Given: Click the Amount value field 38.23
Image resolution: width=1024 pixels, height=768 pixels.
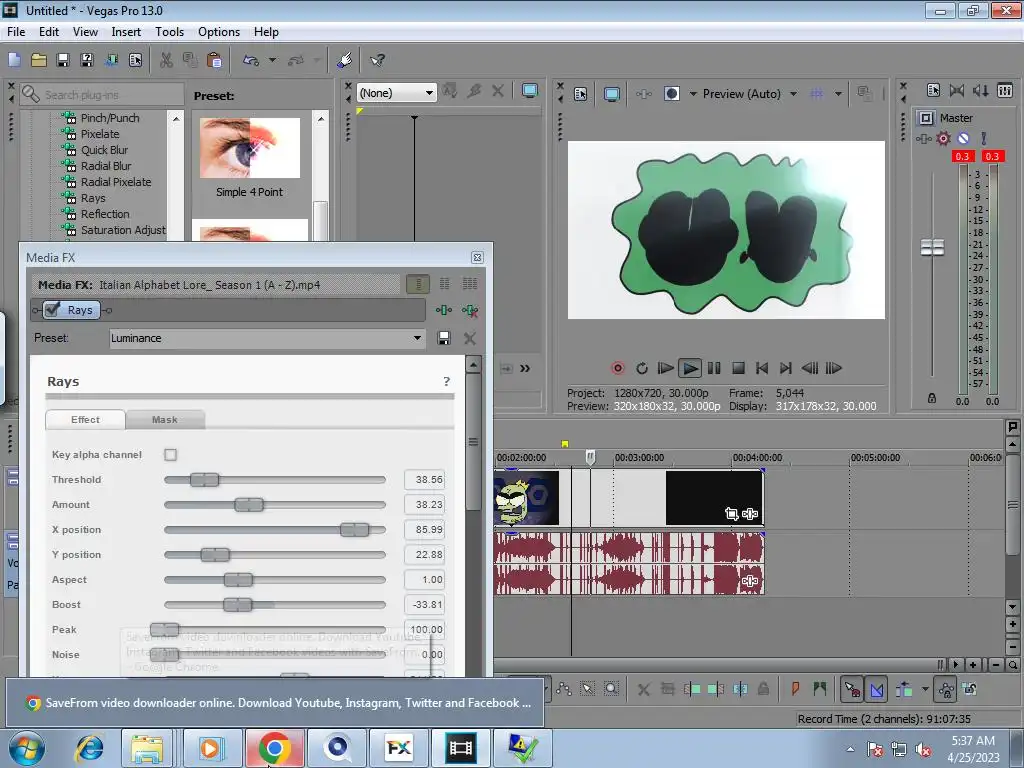Looking at the screenshot, I should (424, 505).
